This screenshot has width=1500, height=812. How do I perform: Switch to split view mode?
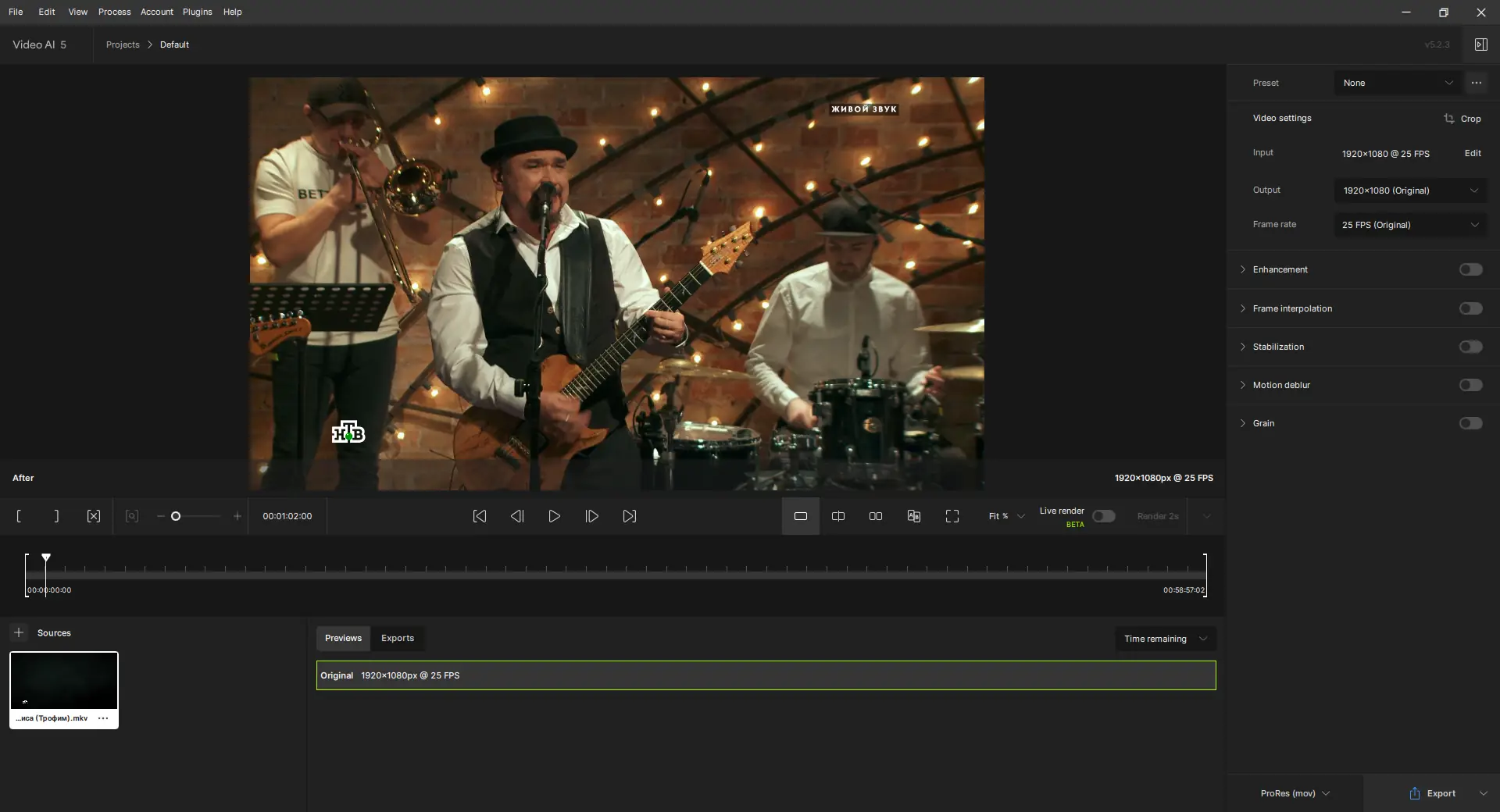838,516
